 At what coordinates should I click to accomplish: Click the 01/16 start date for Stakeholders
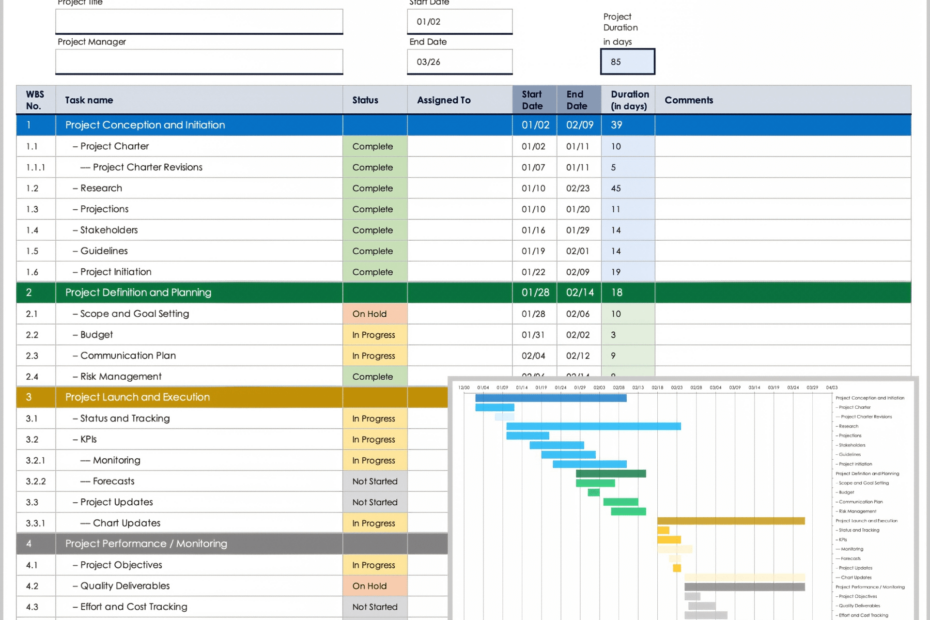tap(533, 230)
